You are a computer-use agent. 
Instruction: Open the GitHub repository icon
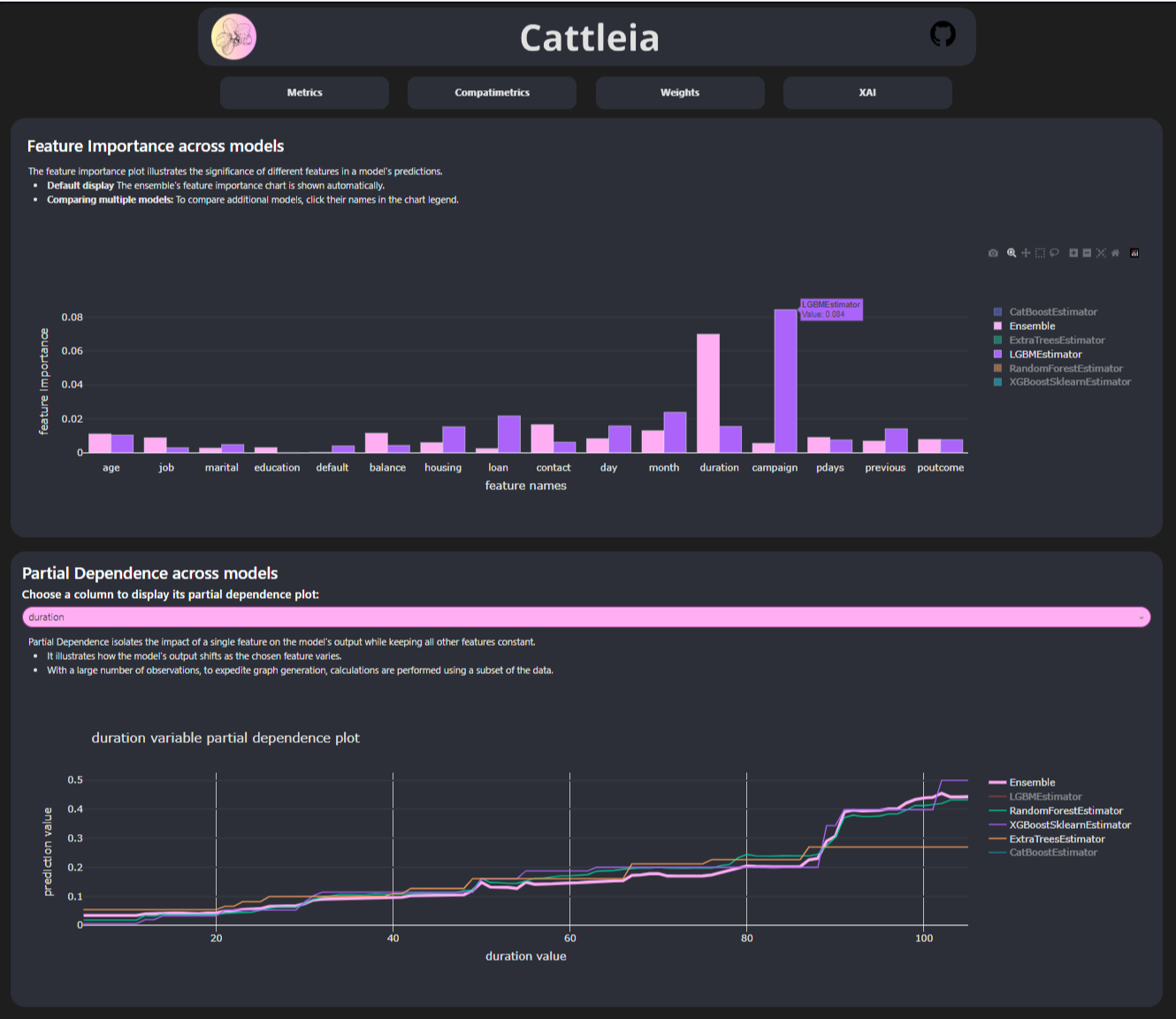pyautogui.click(x=943, y=34)
